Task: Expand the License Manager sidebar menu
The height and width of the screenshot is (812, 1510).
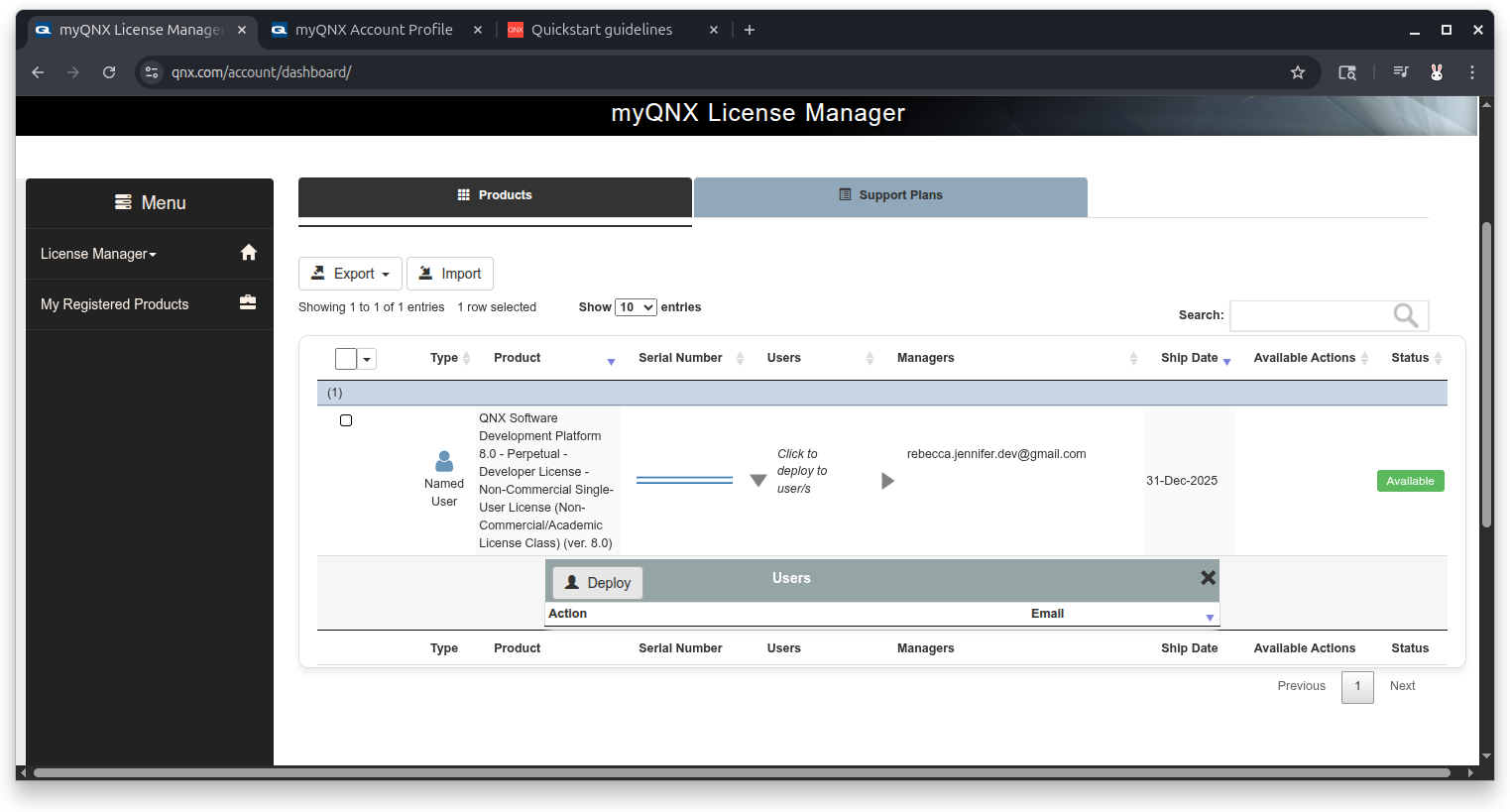Action: pyautogui.click(x=98, y=254)
